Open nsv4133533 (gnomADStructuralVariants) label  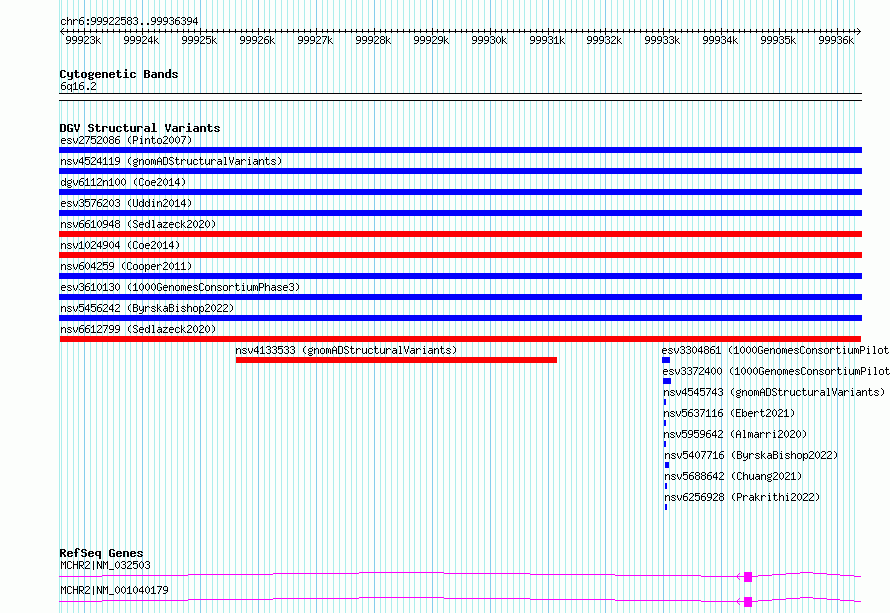(346, 350)
